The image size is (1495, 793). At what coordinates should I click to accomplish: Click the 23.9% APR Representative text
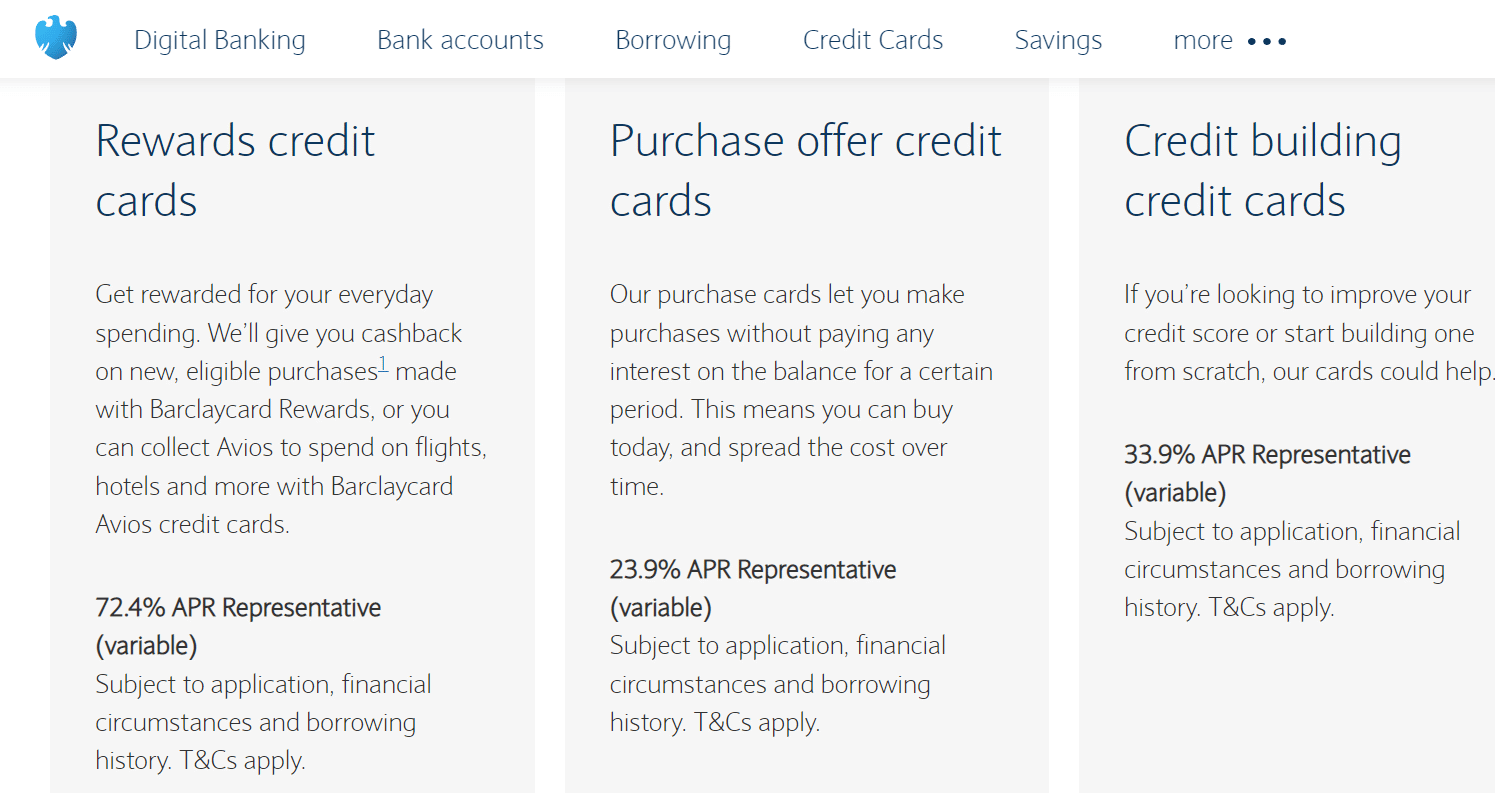(x=752, y=570)
